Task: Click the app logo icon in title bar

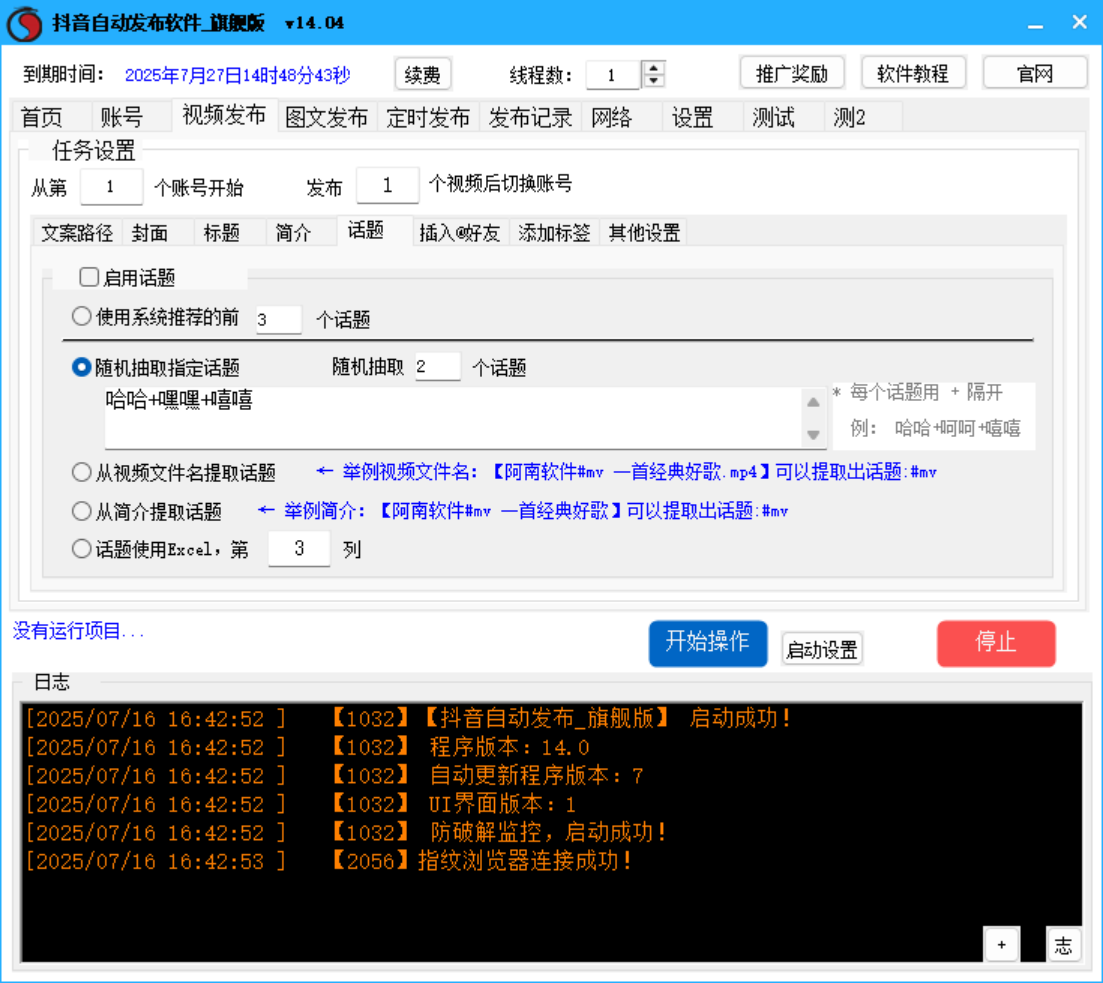Action: [x=25, y=23]
